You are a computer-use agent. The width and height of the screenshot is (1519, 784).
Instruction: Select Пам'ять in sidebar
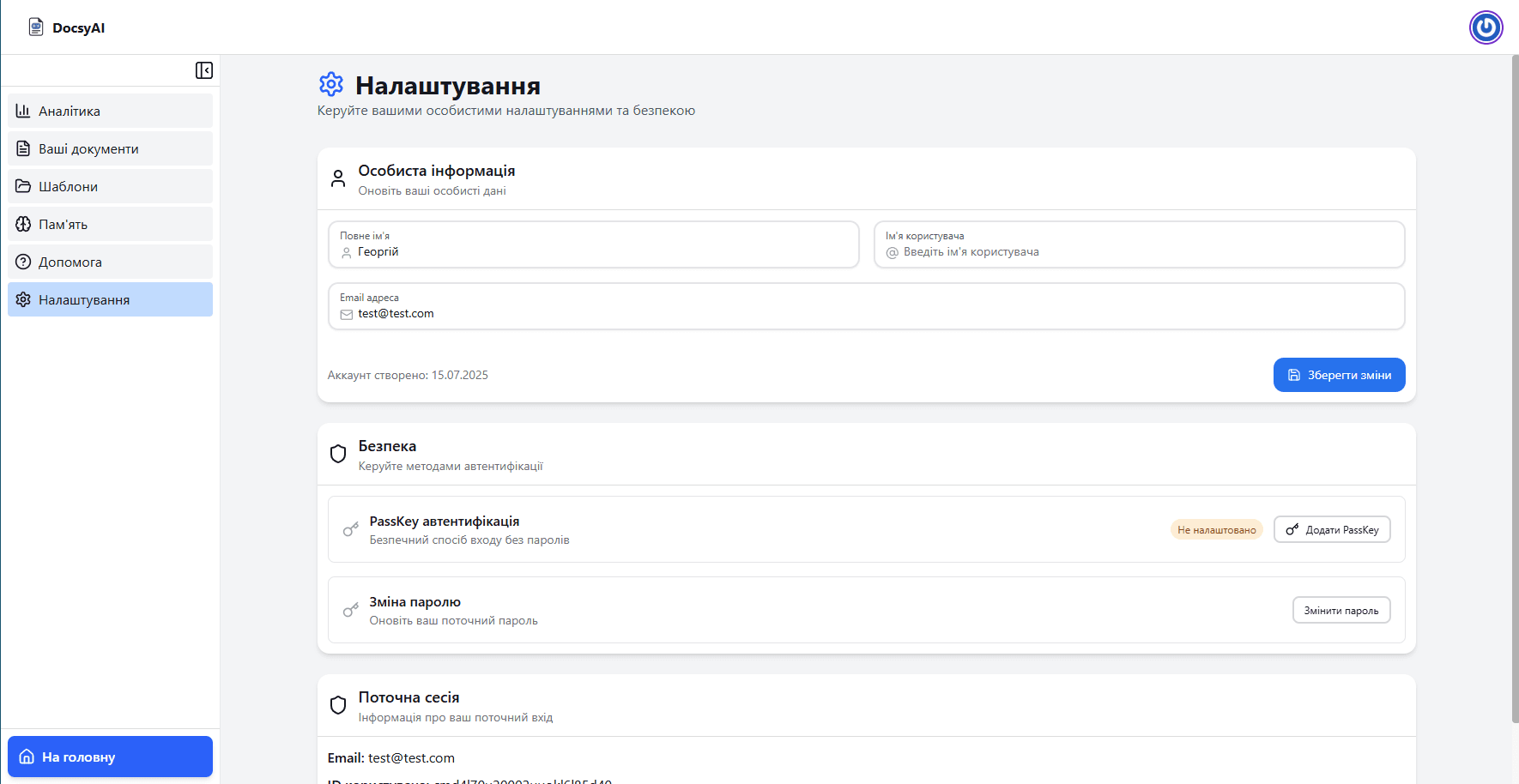pos(110,224)
